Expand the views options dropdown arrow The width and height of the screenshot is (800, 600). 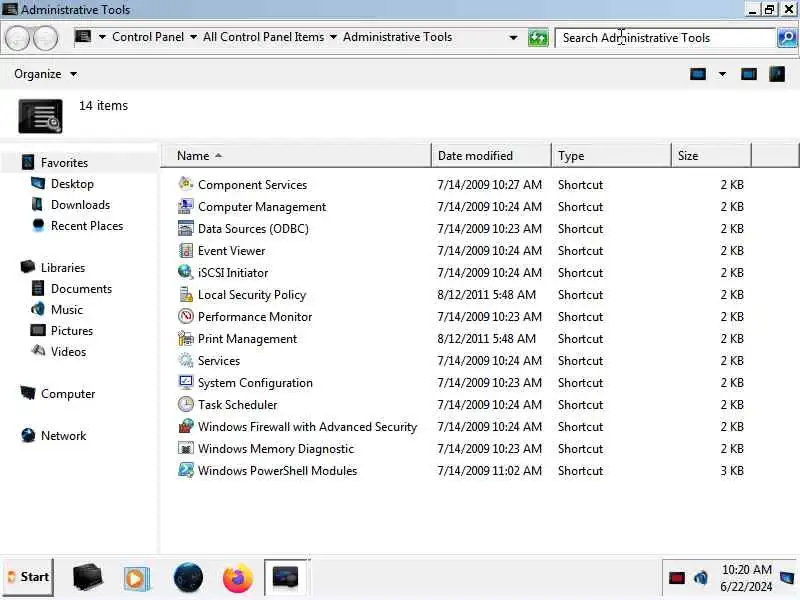722,74
